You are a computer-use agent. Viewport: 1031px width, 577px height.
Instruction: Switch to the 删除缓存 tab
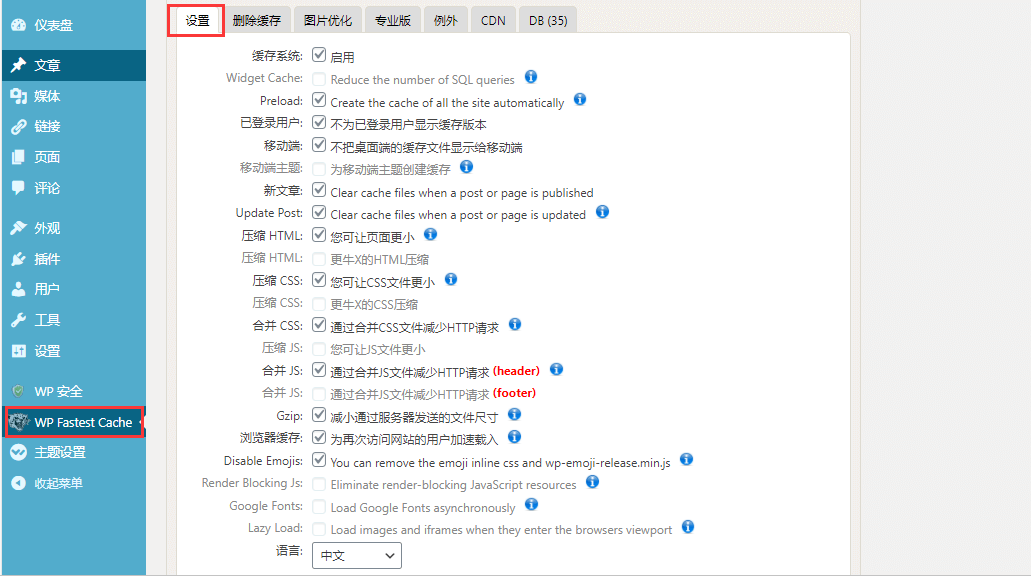click(257, 20)
